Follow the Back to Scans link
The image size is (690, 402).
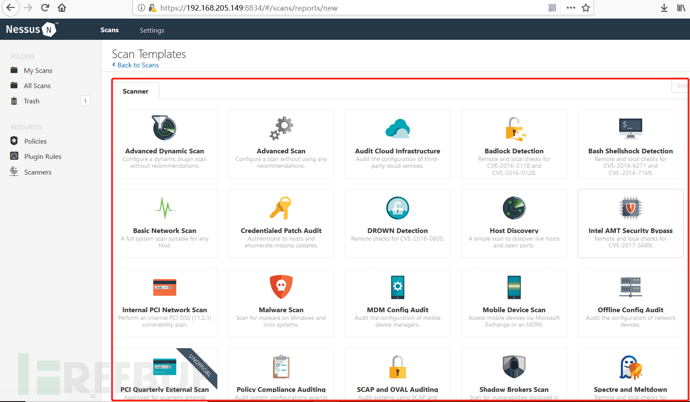tap(136, 65)
